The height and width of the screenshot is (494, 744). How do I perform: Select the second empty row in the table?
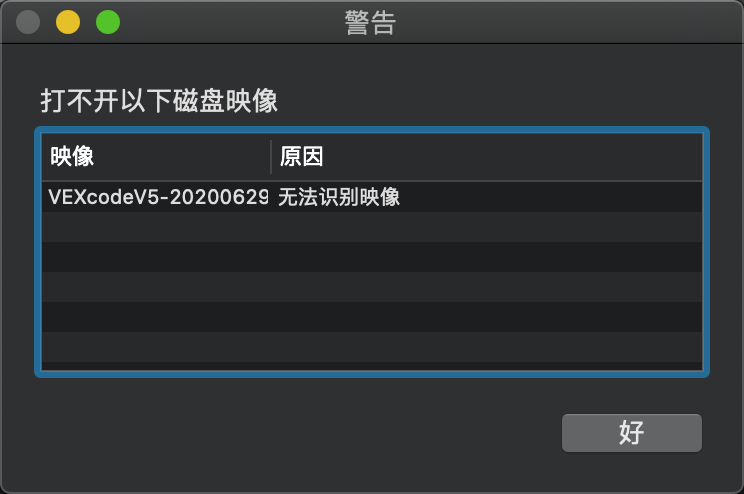tap(372, 257)
